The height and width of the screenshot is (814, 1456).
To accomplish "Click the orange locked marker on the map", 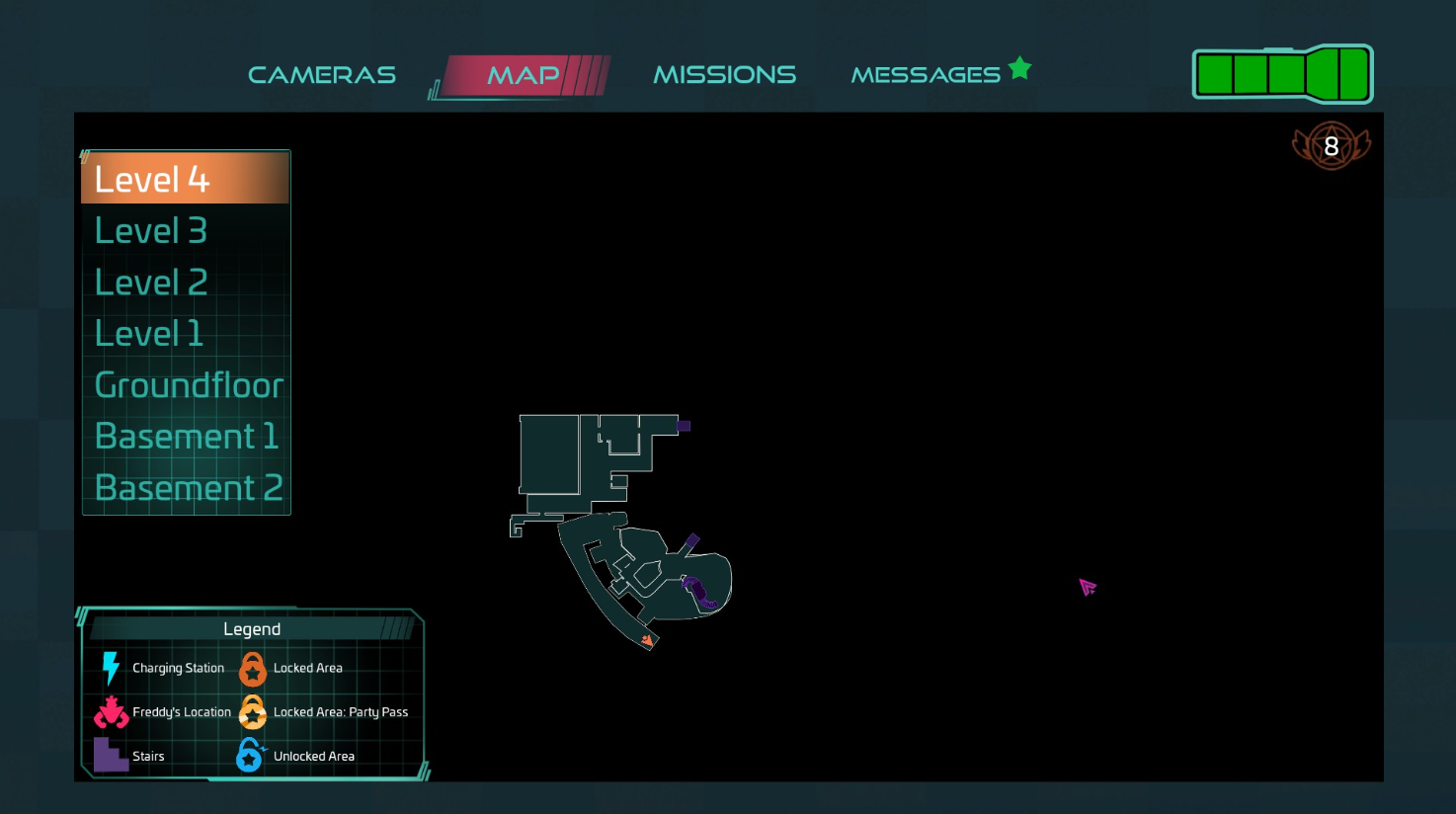I will point(647,641).
